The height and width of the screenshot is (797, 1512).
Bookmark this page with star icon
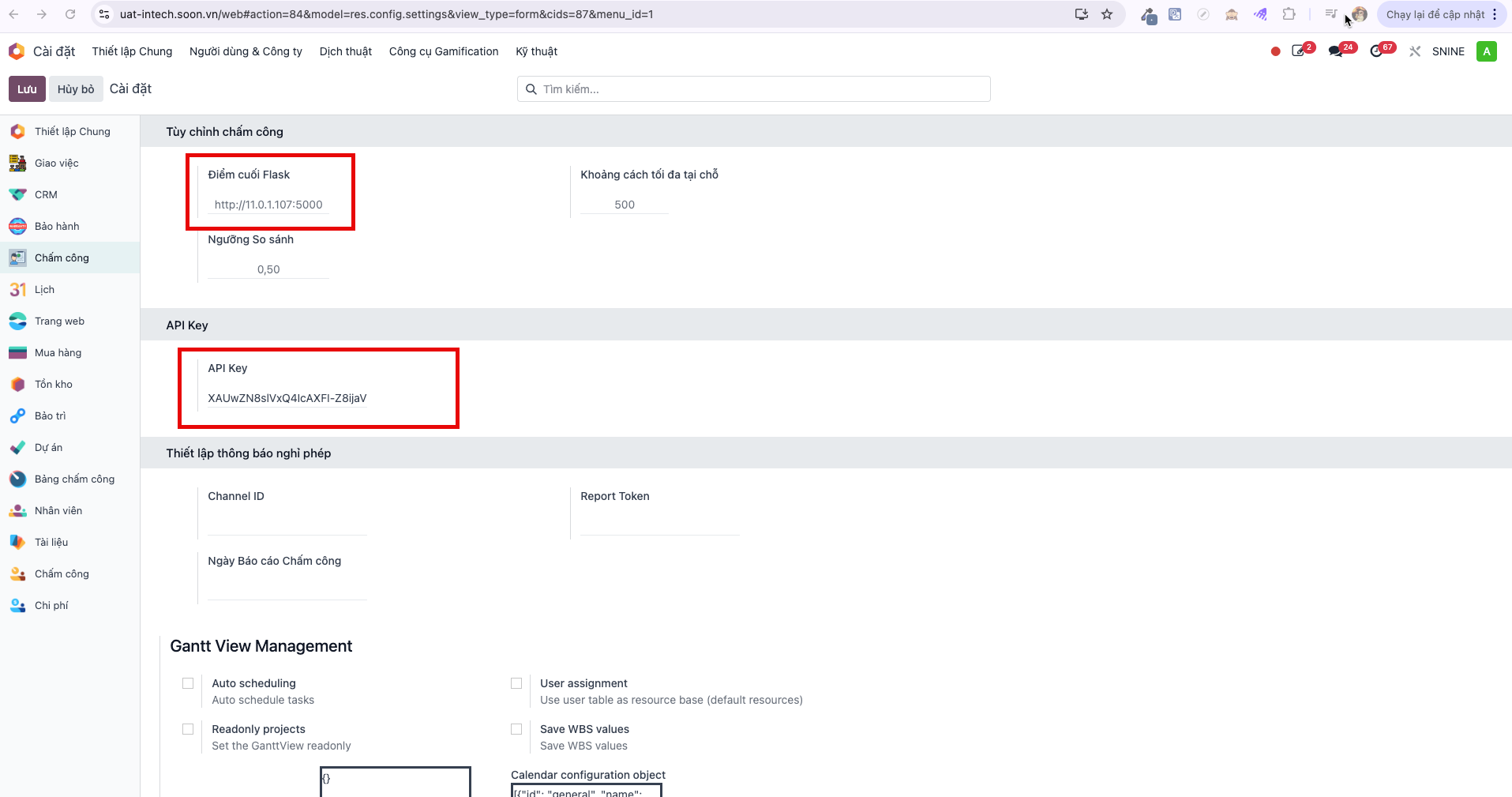pos(1107,14)
